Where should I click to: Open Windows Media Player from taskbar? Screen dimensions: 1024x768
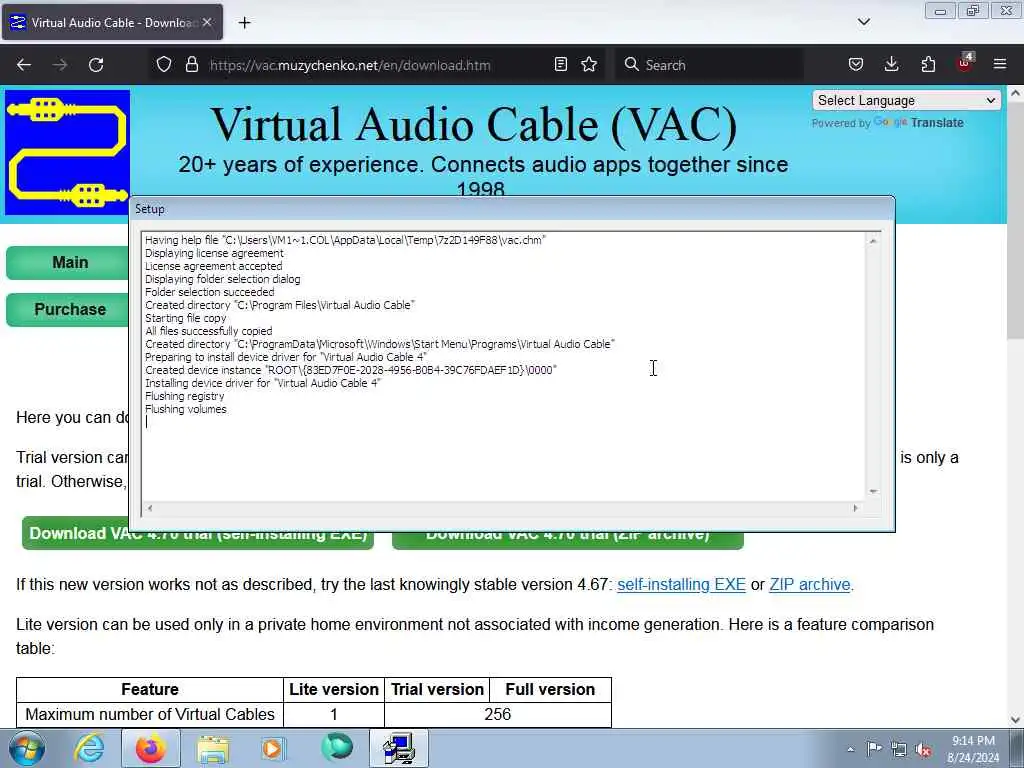click(274, 748)
